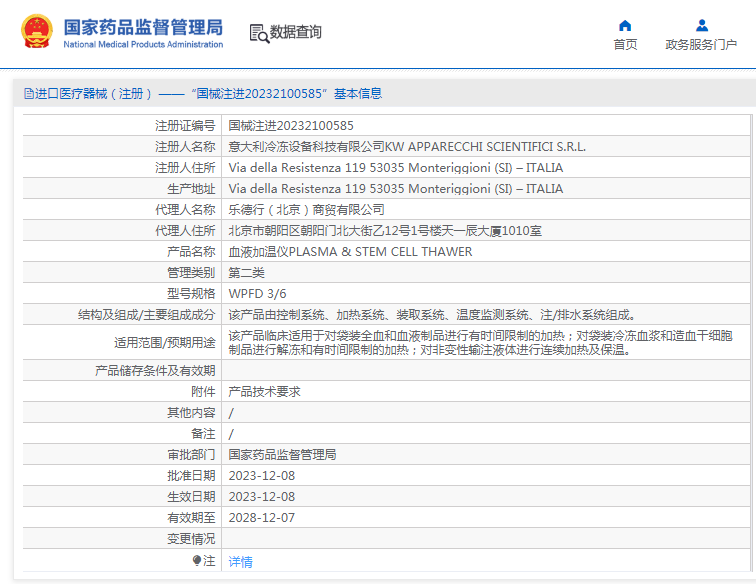Click the 产品储存条件及有效期 label
Image resolution: width=756 pixels, height=584 pixels.
[155, 371]
